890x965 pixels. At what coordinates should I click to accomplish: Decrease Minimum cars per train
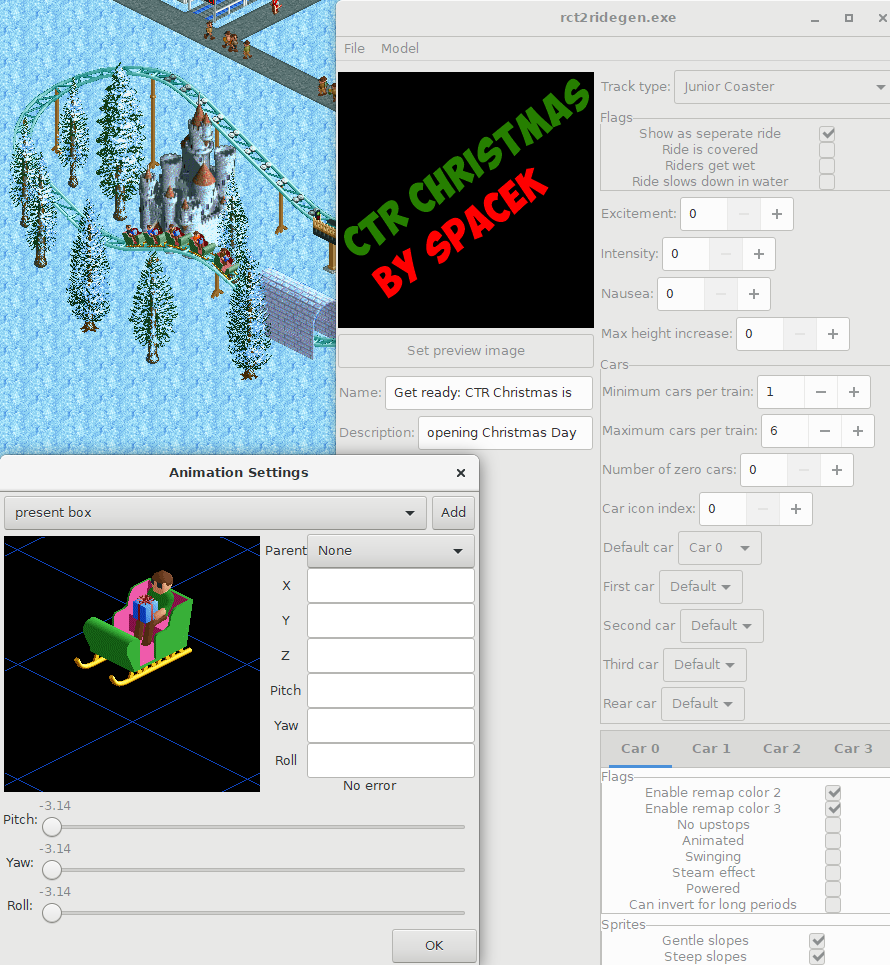tap(820, 391)
